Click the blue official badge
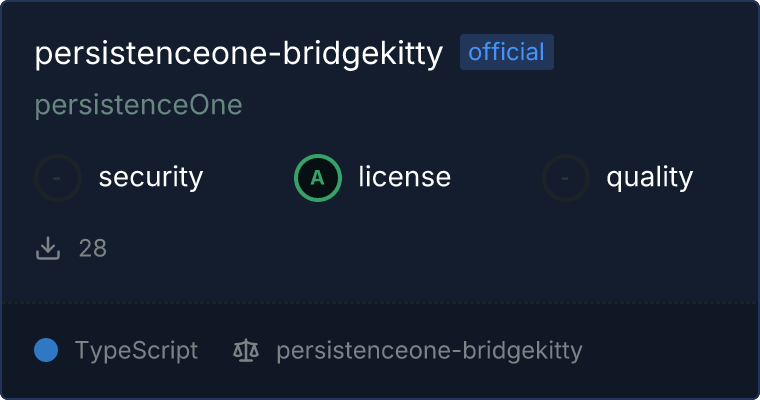 pos(506,52)
